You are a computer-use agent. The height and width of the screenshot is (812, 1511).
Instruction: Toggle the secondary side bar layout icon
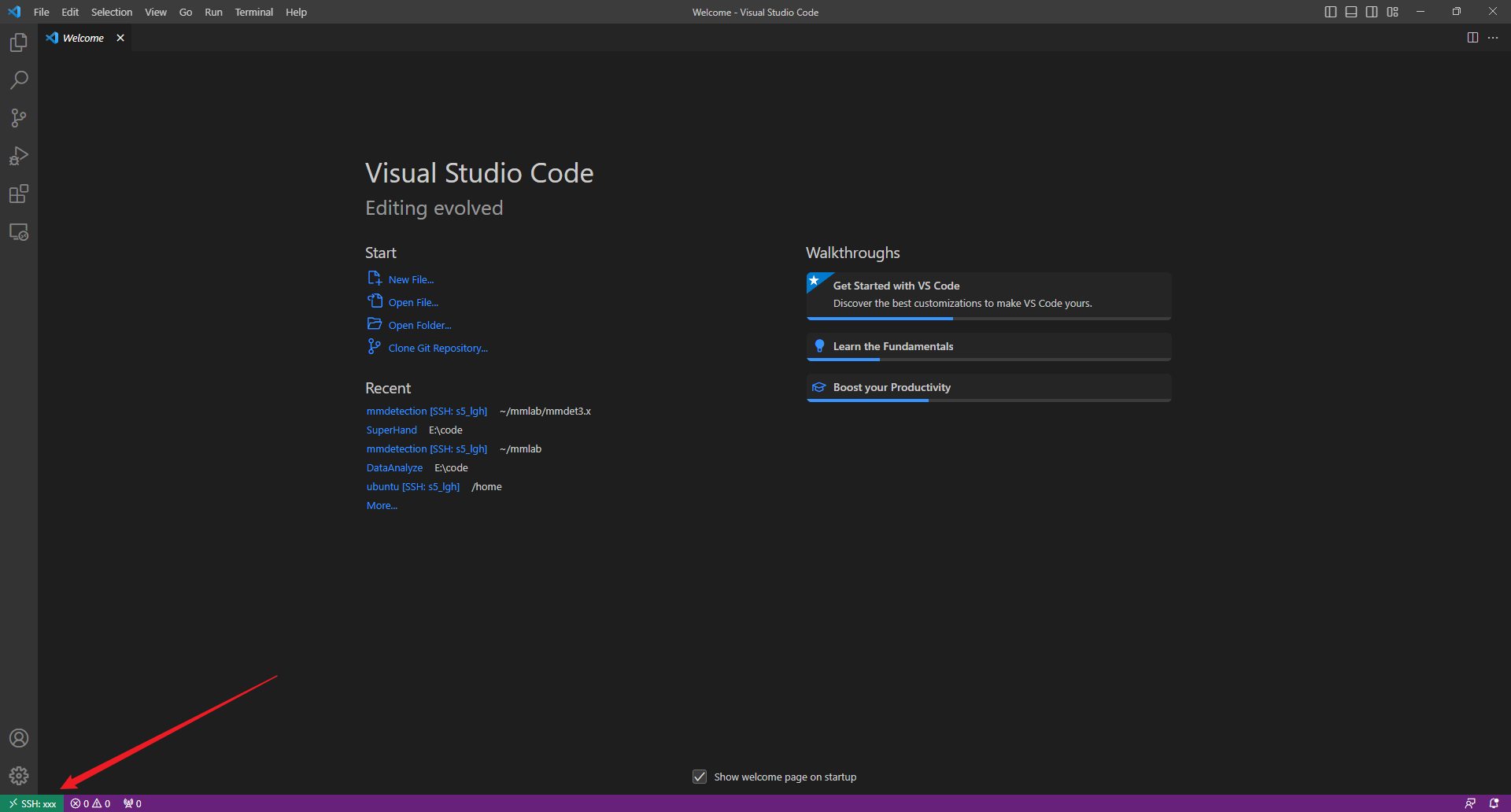tap(1372, 12)
